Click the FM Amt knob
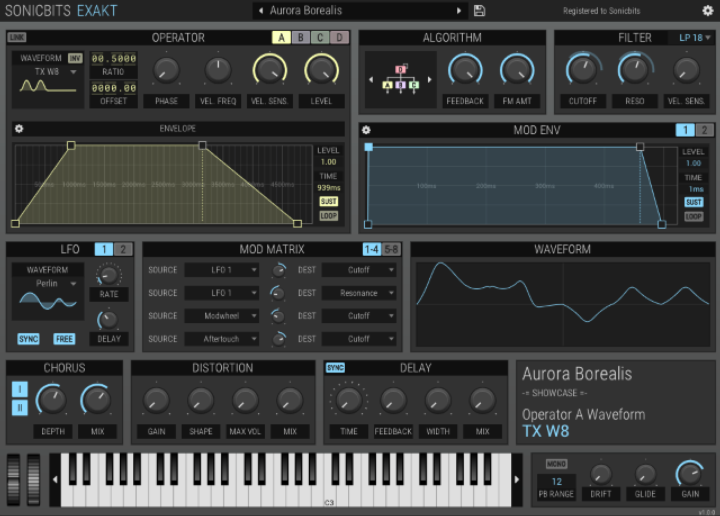 click(517, 70)
